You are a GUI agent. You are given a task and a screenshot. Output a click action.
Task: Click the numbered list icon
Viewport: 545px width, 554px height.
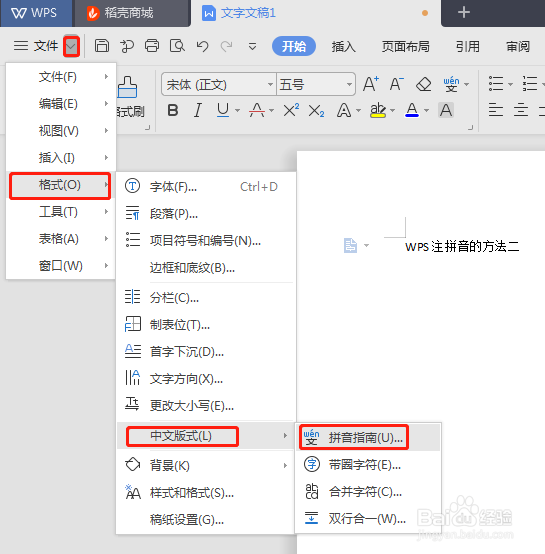[x=530, y=84]
